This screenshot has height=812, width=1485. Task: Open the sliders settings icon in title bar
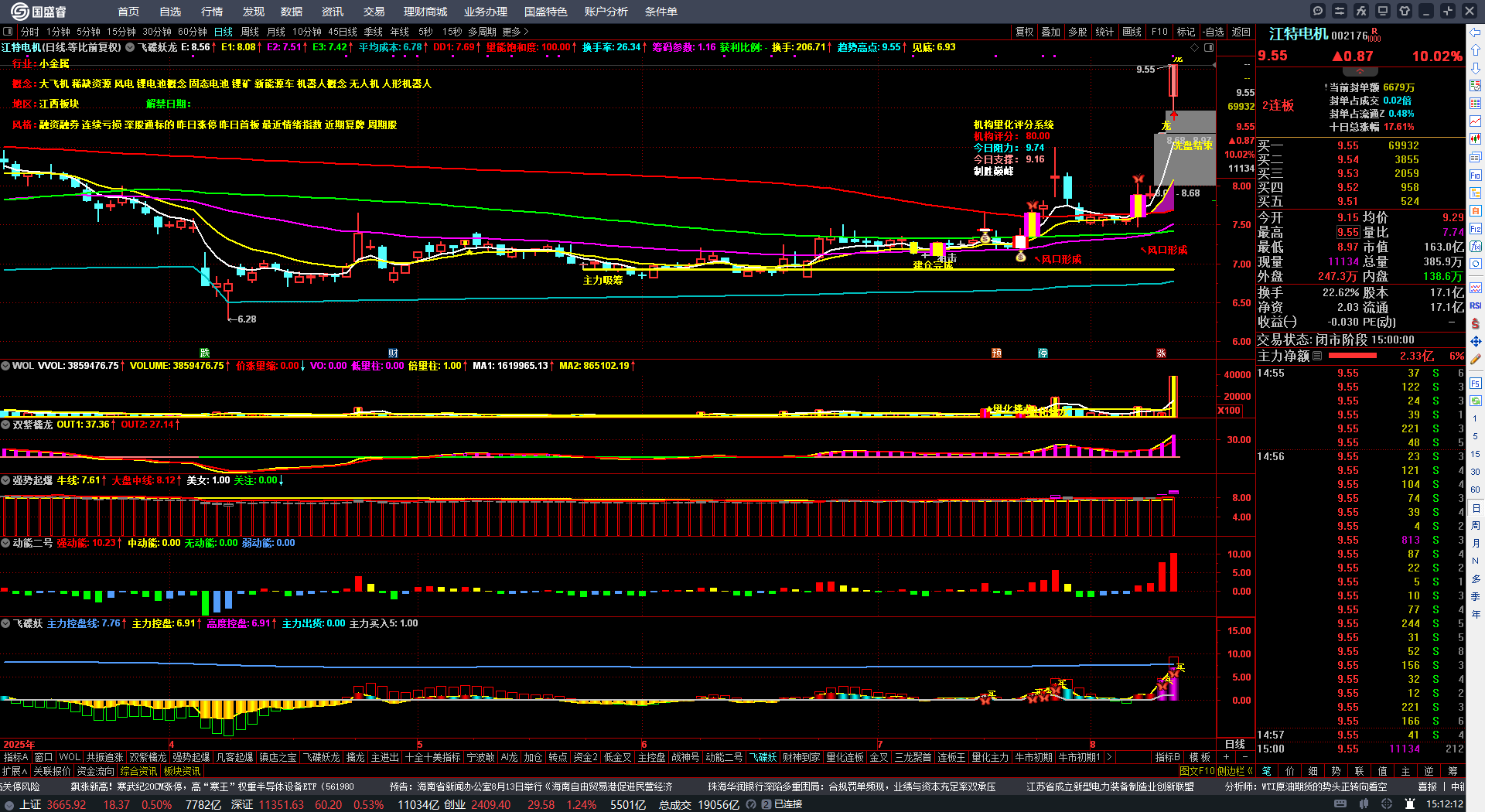[1340, 11]
